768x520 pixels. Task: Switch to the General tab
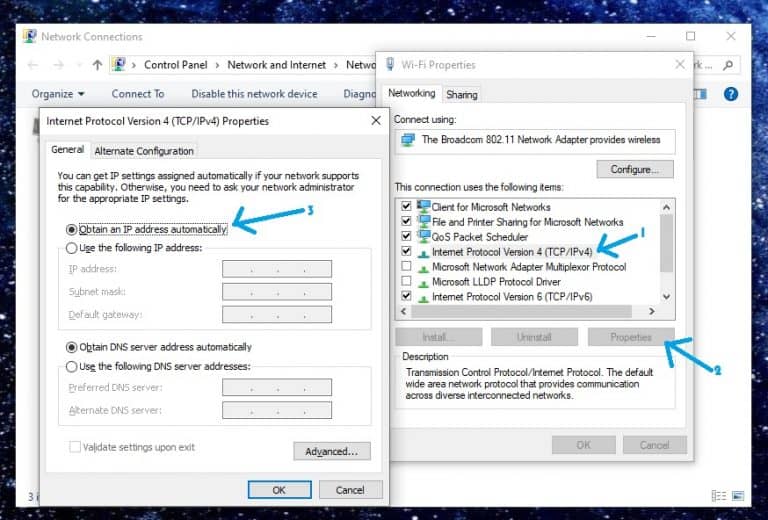click(68, 150)
